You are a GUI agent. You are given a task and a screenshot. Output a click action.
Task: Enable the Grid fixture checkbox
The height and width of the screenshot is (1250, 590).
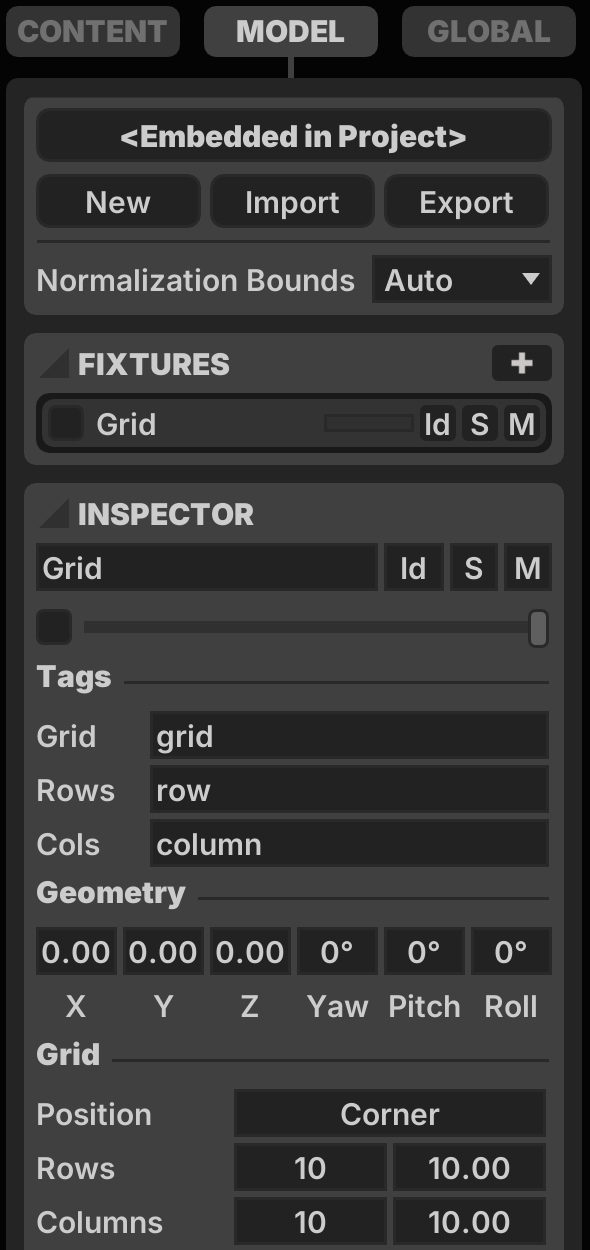tap(66, 424)
